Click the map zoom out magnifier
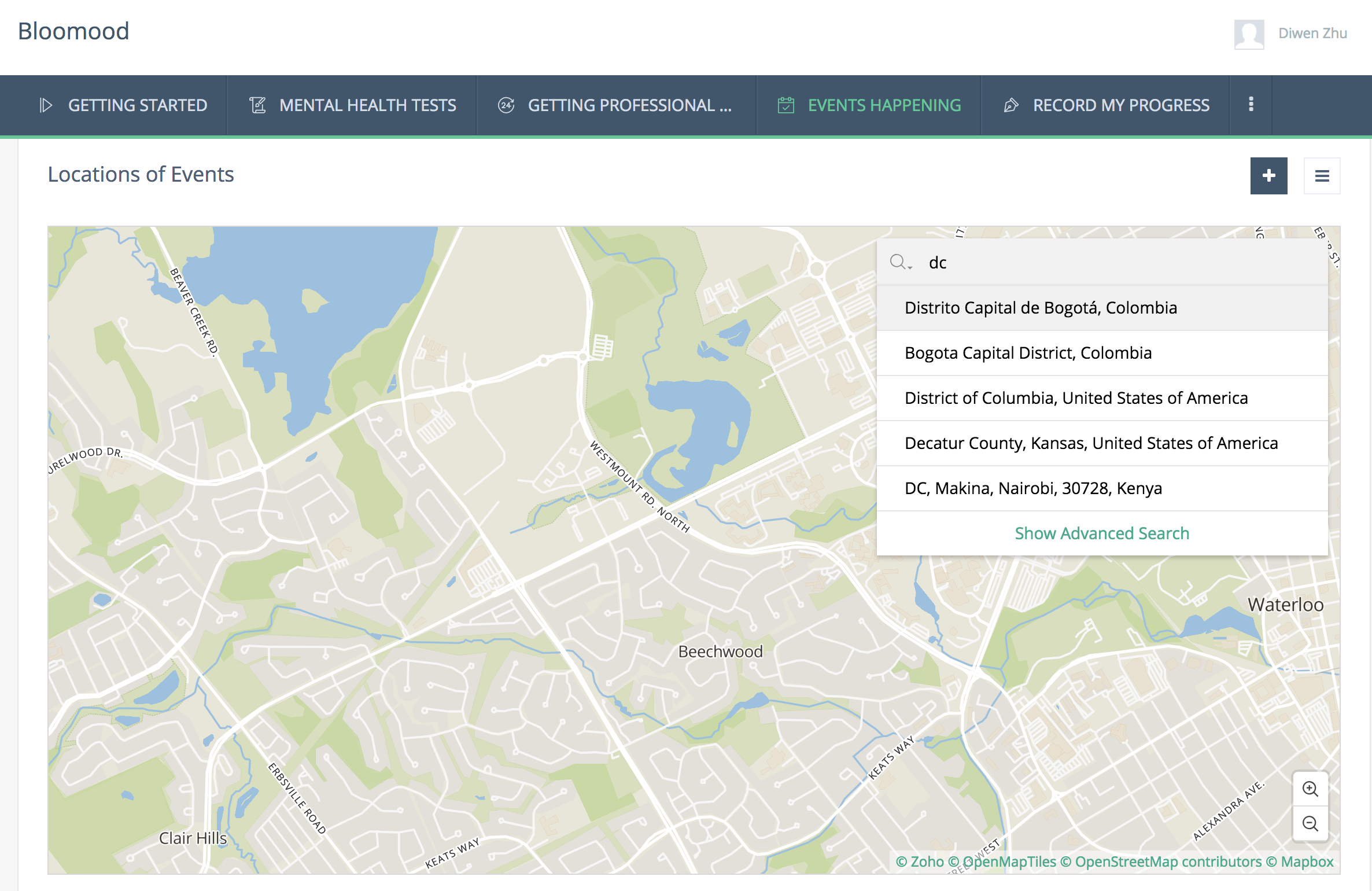Viewport: 1372px width, 891px height. pos(1310,823)
